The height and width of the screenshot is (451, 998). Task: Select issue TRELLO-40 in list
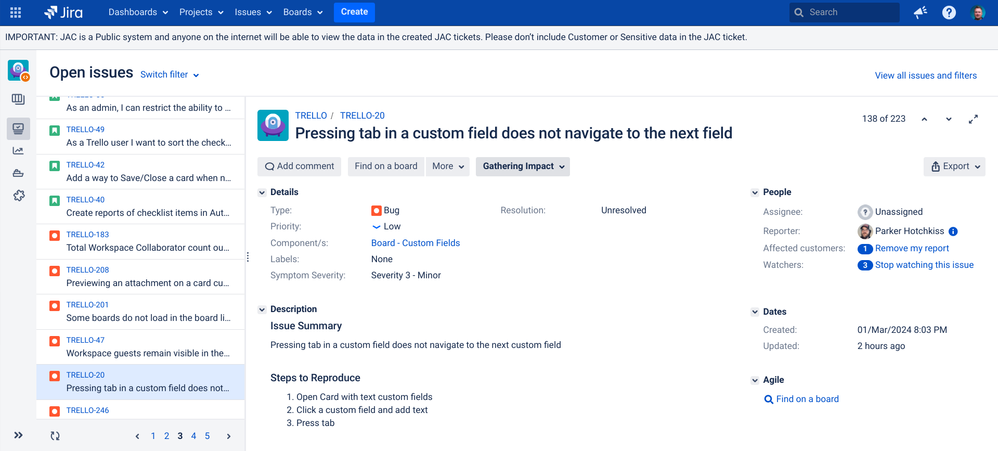tap(141, 207)
